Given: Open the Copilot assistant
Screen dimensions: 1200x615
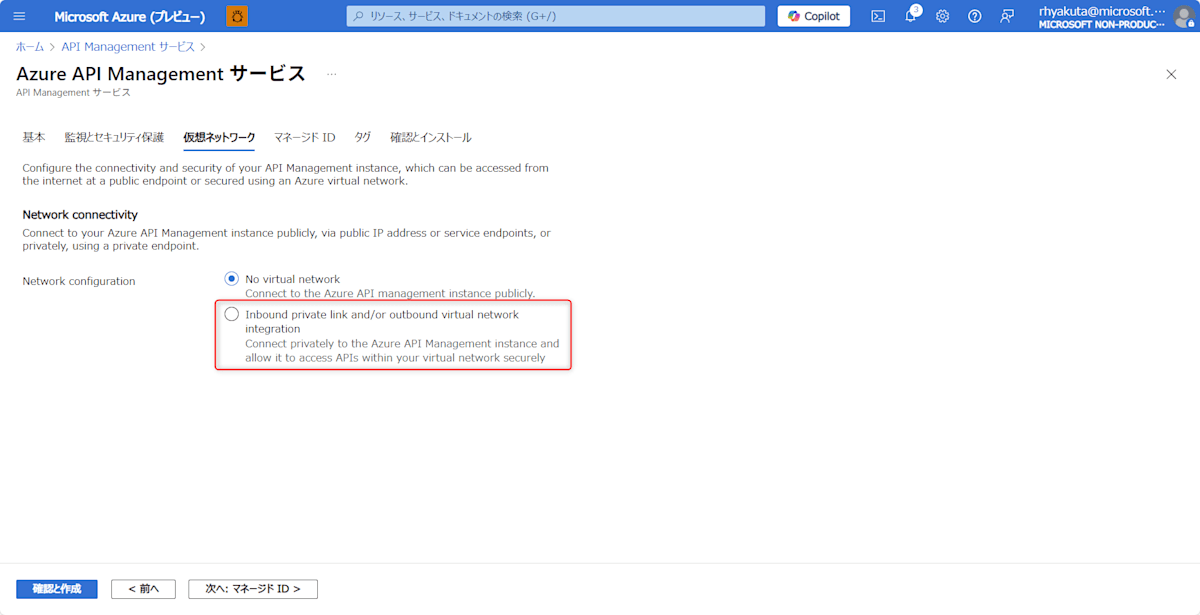Looking at the screenshot, I should coord(814,16).
